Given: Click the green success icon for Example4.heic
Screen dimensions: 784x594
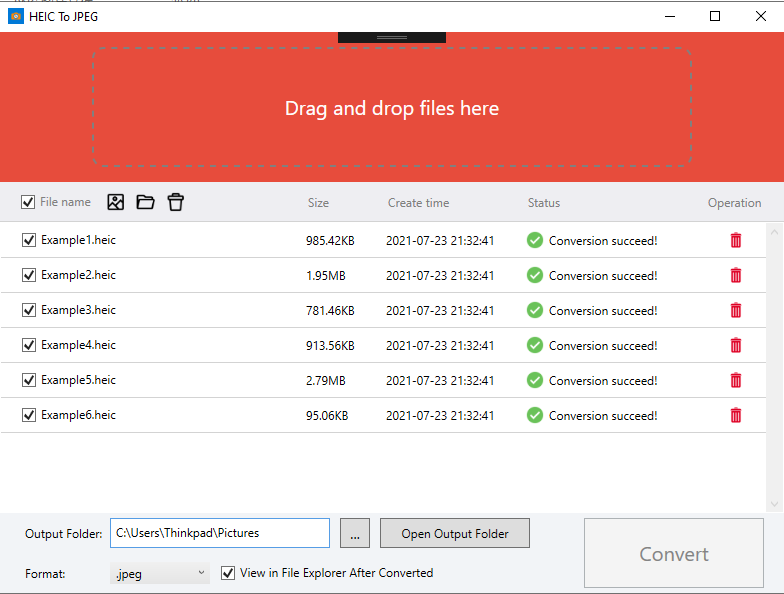Looking at the screenshot, I should pyautogui.click(x=534, y=345).
